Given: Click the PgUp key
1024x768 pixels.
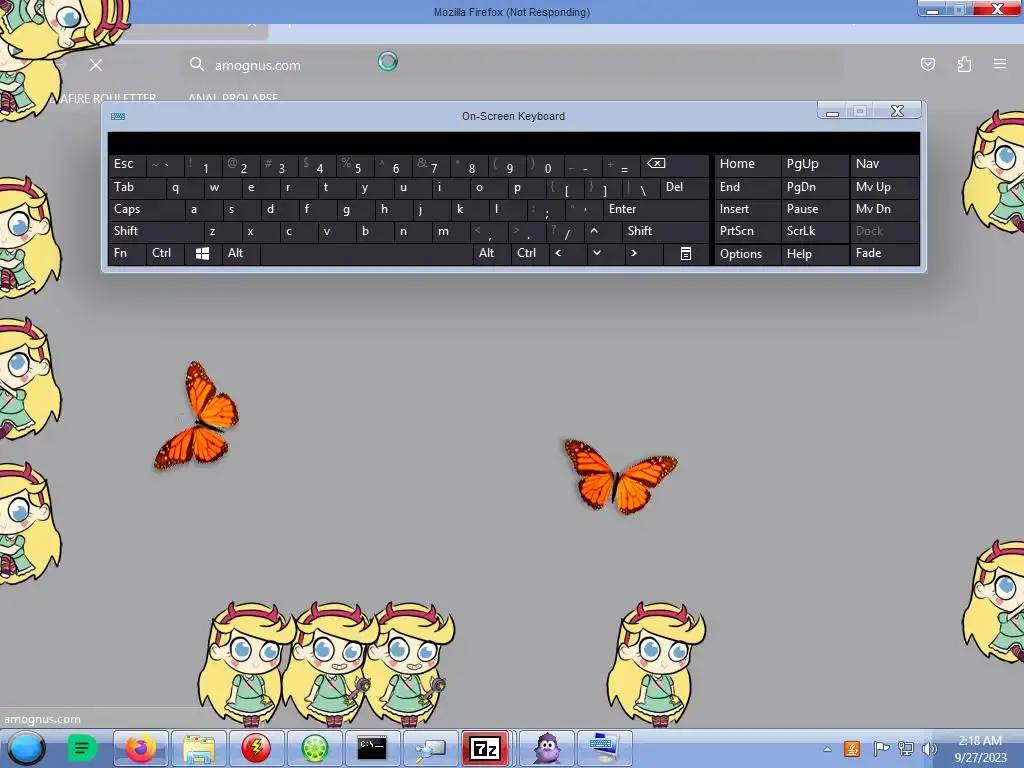Looking at the screenshot, I should [815, 165].
